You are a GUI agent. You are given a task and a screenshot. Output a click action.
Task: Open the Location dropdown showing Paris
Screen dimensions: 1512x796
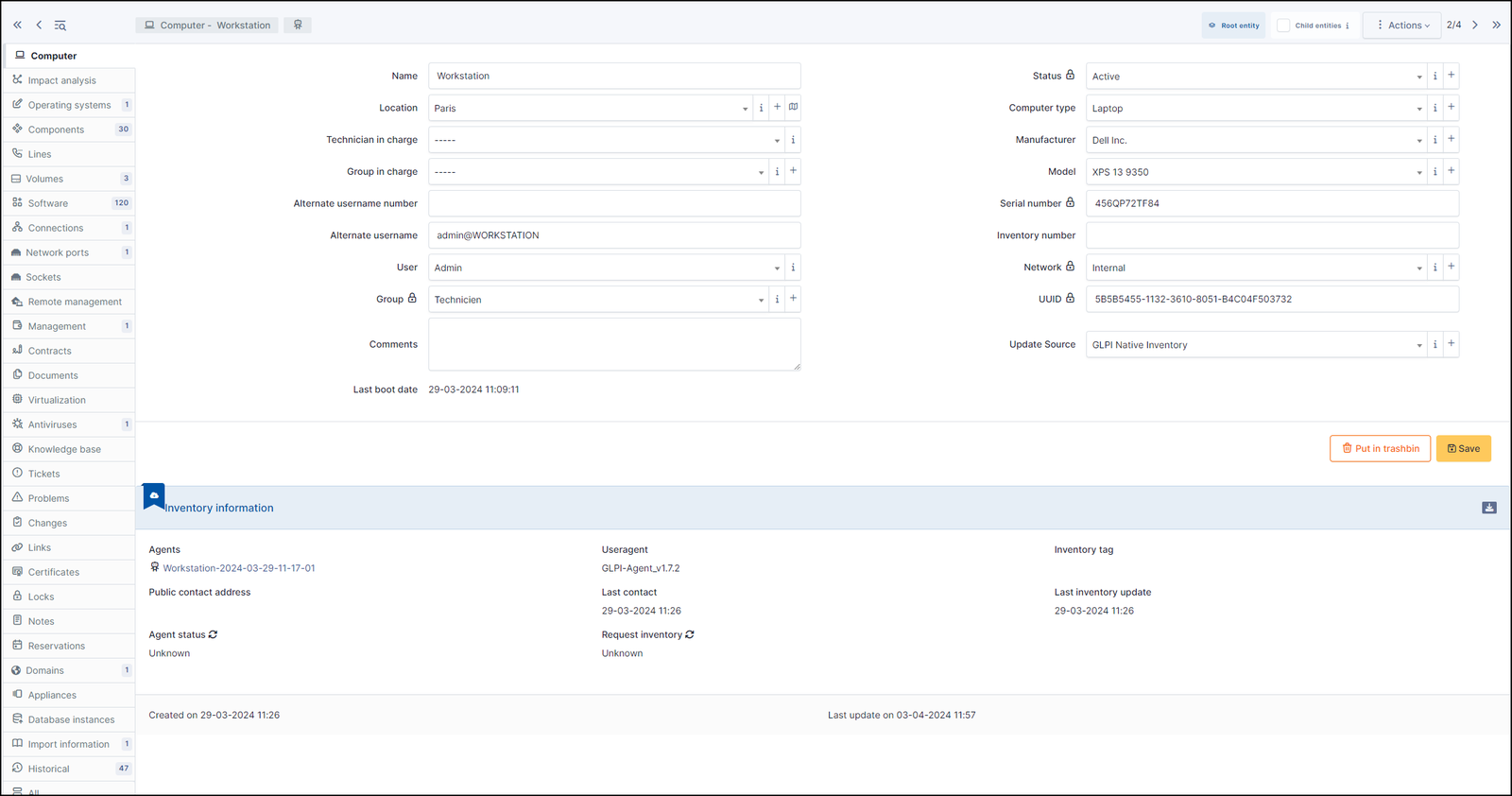point(591,108)
